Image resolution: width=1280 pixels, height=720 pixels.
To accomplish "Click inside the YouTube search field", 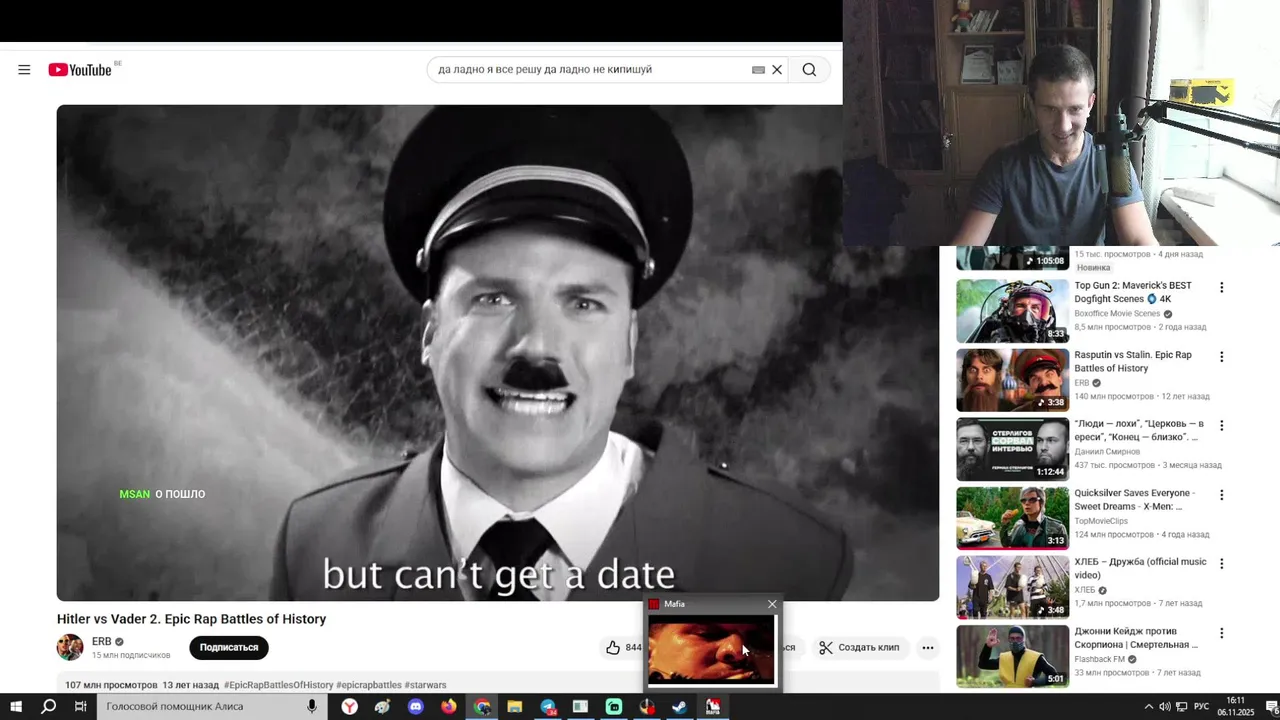I will click(x=592, y=70).
